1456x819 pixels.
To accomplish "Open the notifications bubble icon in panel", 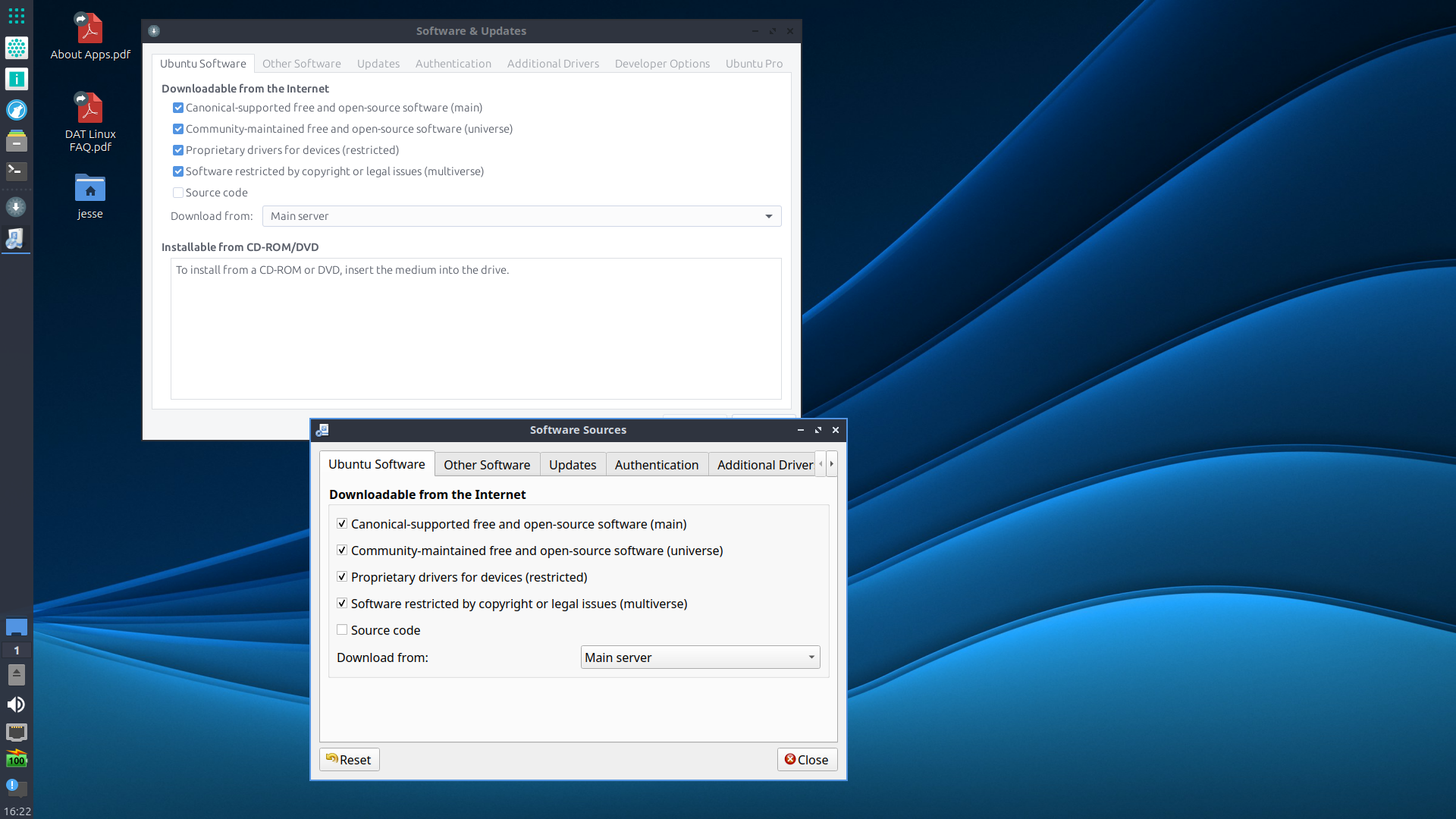I will tap(16, 787).
